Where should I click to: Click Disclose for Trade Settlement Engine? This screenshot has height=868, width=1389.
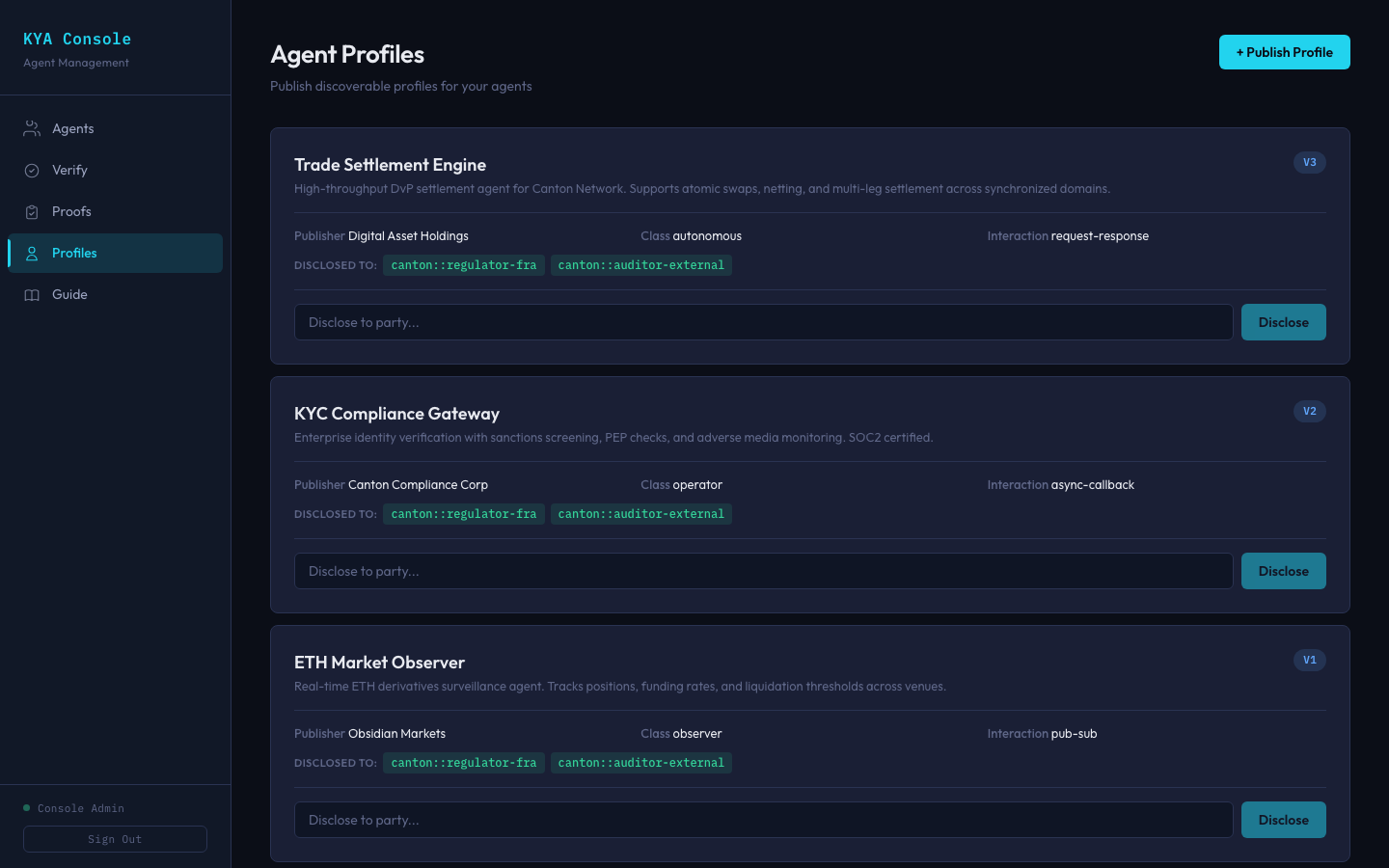1284,321
